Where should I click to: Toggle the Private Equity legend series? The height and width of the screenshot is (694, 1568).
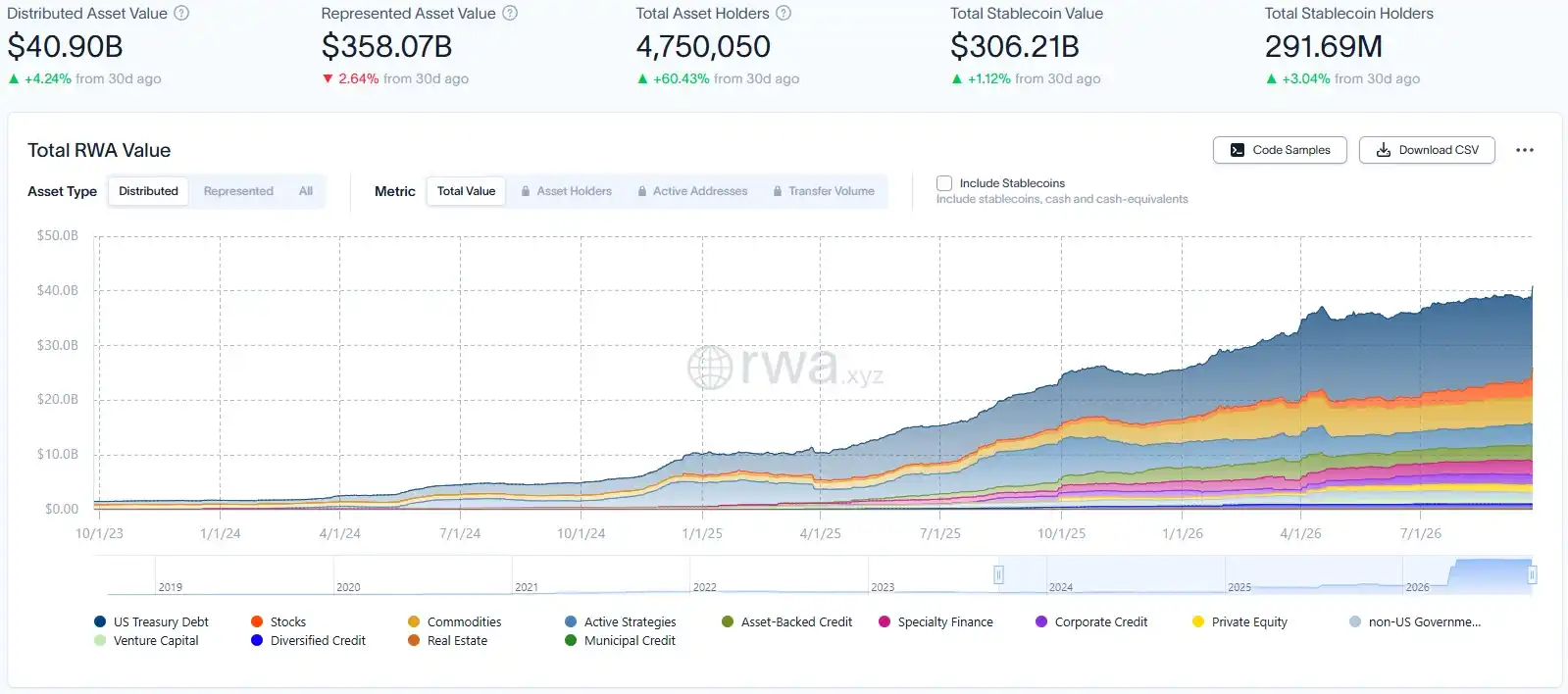pyautogui.click(x=1239, y=621)
